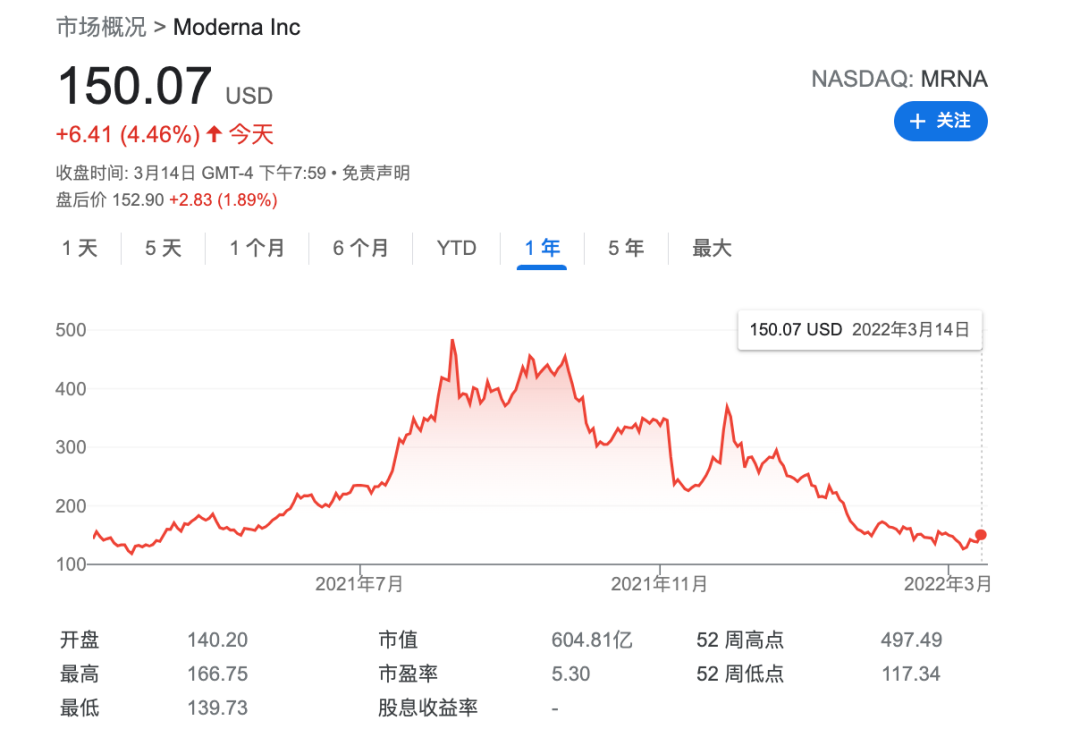This screenshot has height=746, width=1080.
Task: Click the 最低 value 139.73
Action: [218, 707]
